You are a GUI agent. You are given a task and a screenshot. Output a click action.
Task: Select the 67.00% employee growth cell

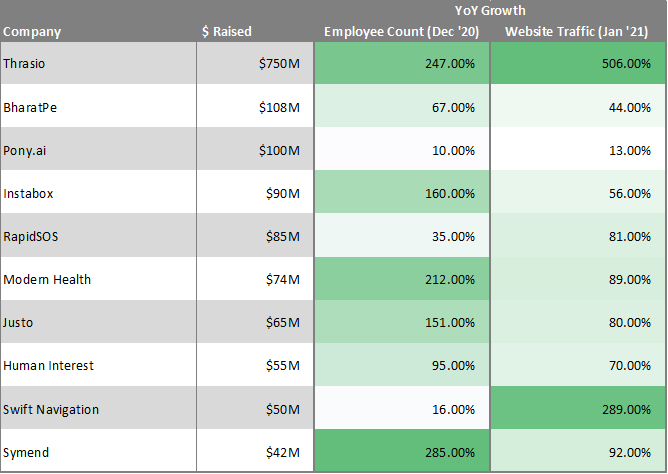click(402, 106)
